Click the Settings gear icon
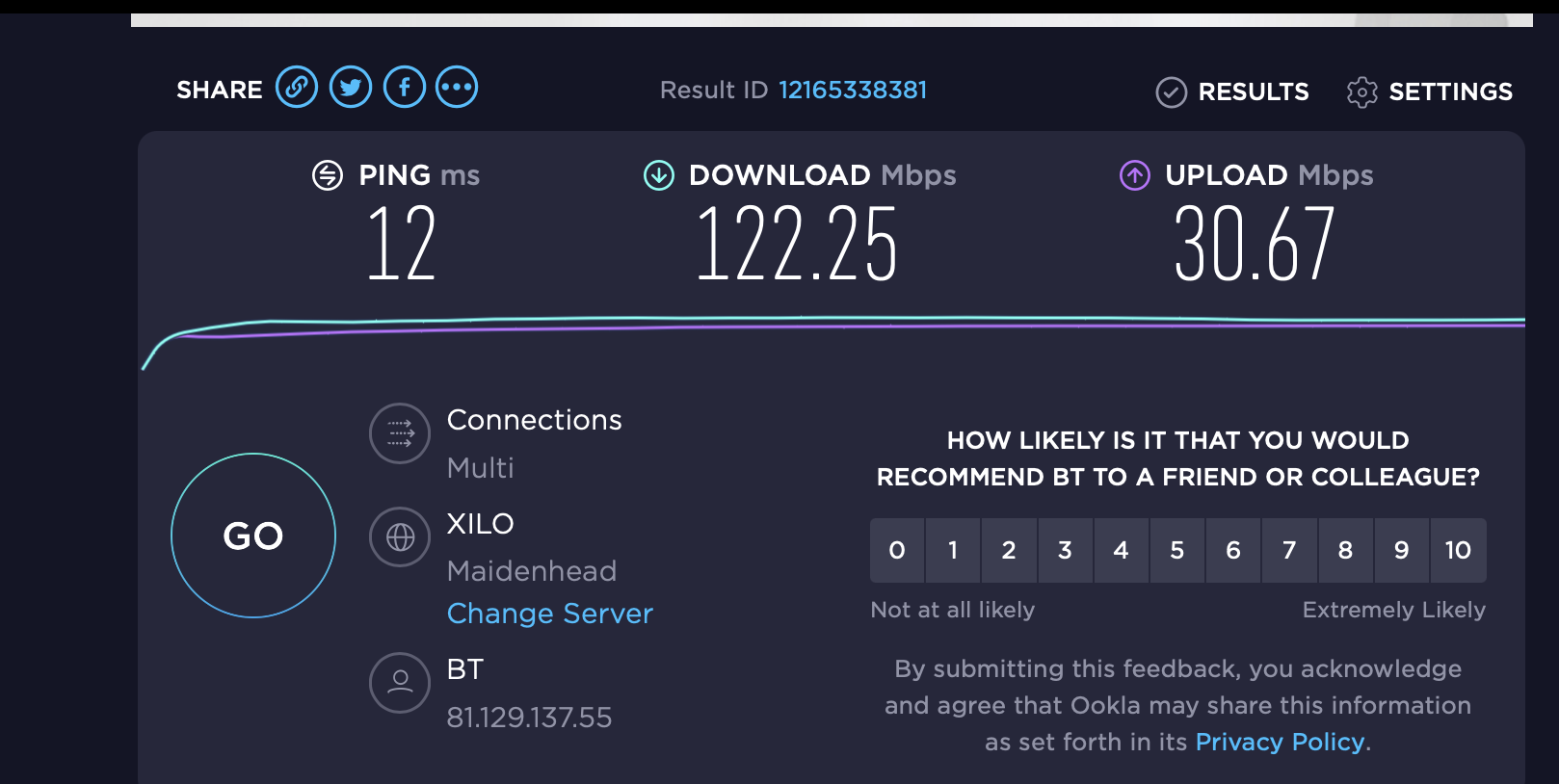Screen dimensions: 1559x784 (1362, 92)
